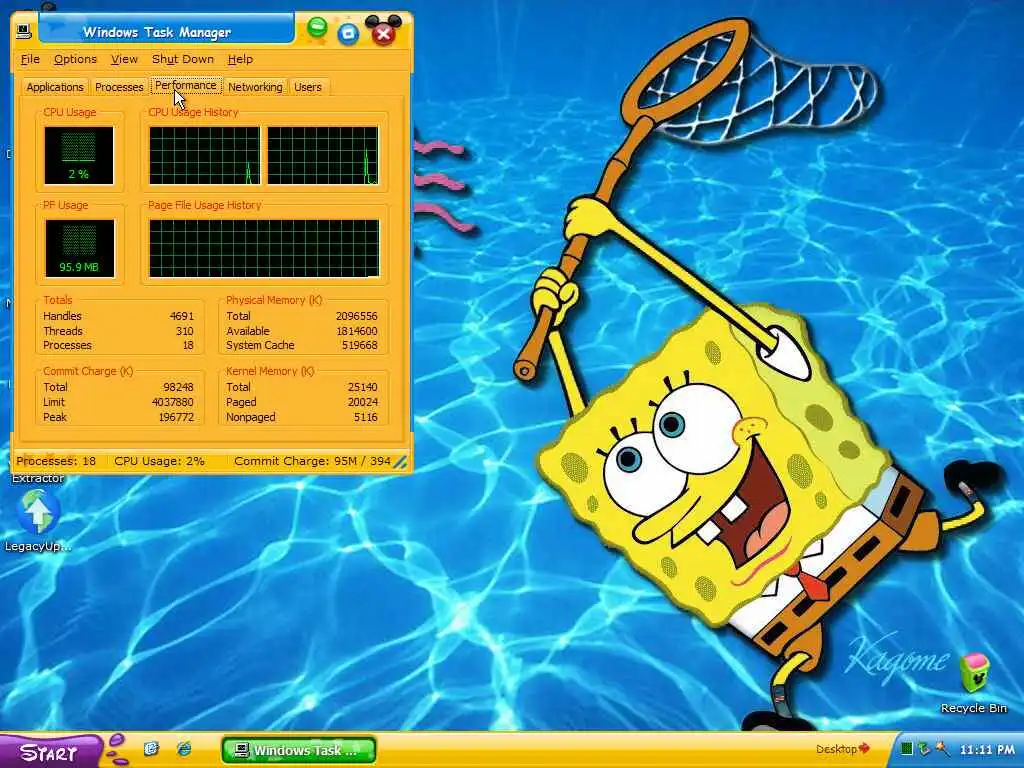Switch to the Processes tab
Screen dimensions: 1024x768
[x=119, y=87]
